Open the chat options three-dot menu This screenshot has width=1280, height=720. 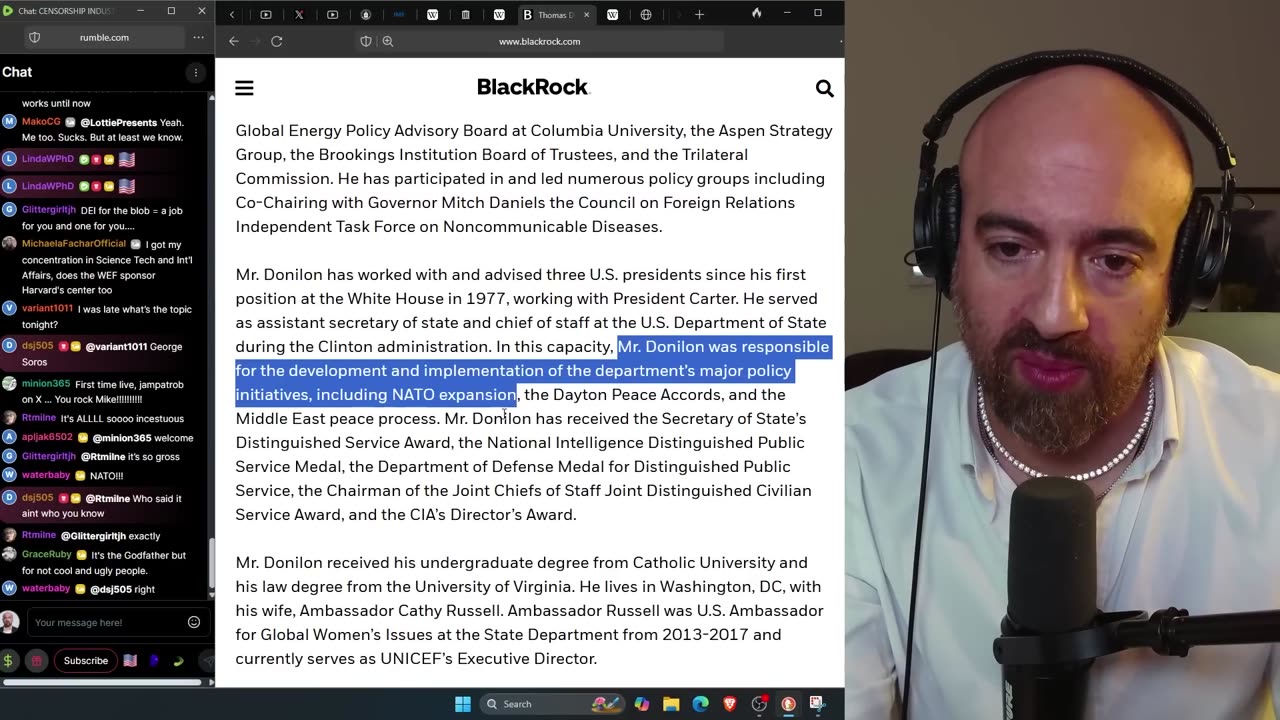pyautogui.click(x=196, y=72)
